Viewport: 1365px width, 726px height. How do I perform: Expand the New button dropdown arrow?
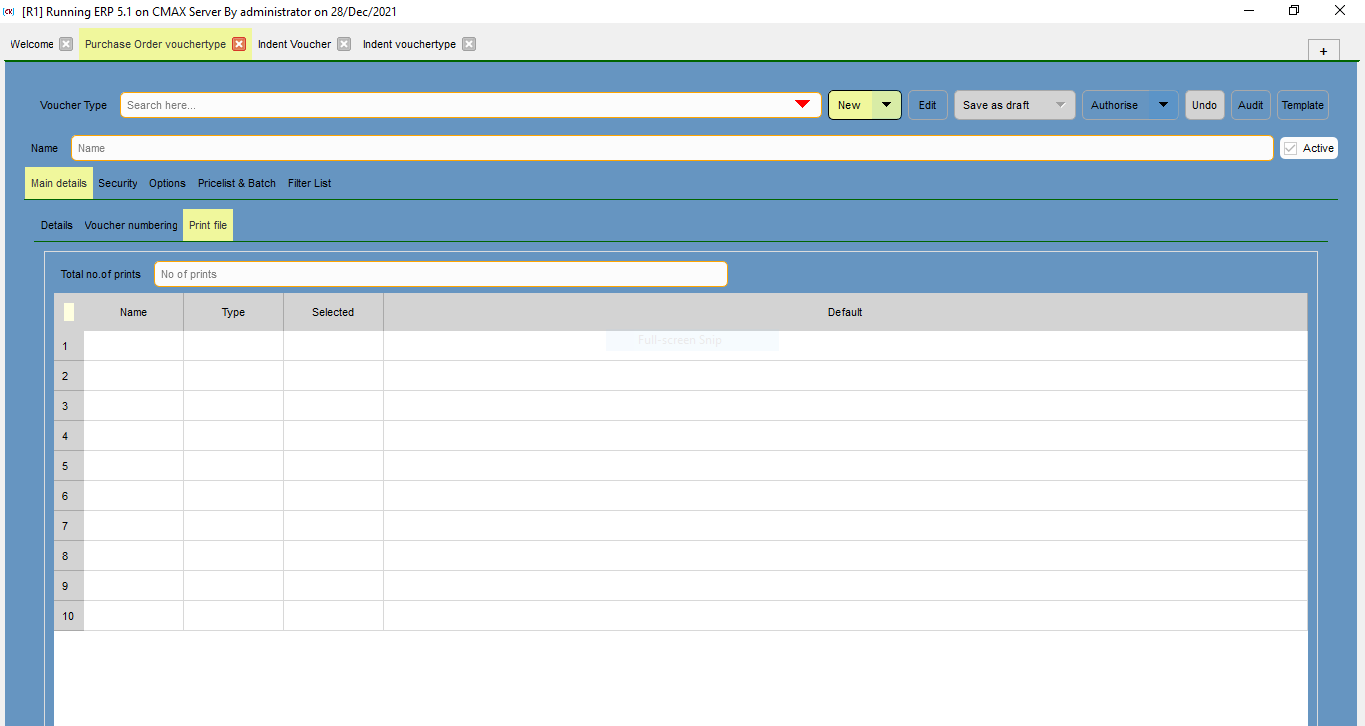pos(887,105)
